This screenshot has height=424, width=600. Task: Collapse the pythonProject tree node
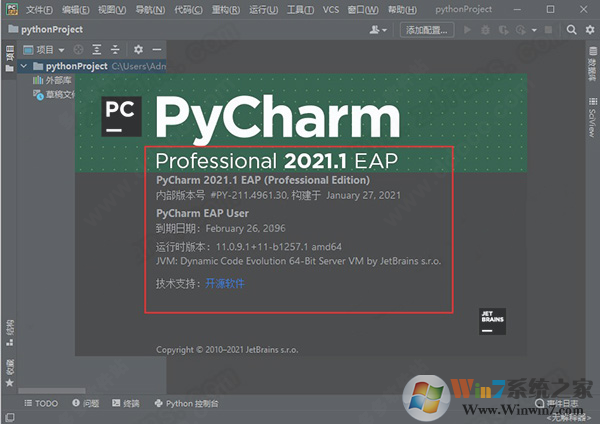pyautogui.click(x=24, y=66)
